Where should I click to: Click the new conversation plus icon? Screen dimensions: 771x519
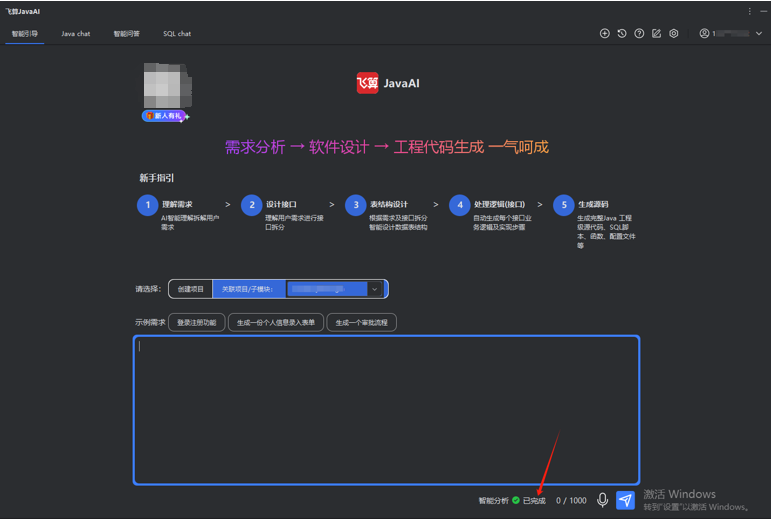(x=604, y=33)
